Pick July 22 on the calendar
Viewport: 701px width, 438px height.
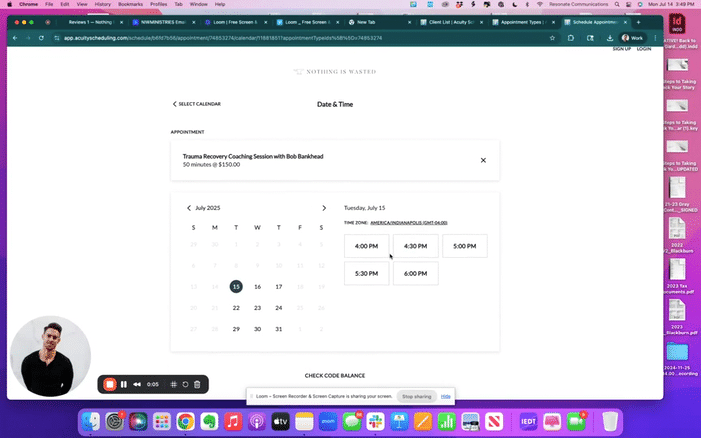236,308
